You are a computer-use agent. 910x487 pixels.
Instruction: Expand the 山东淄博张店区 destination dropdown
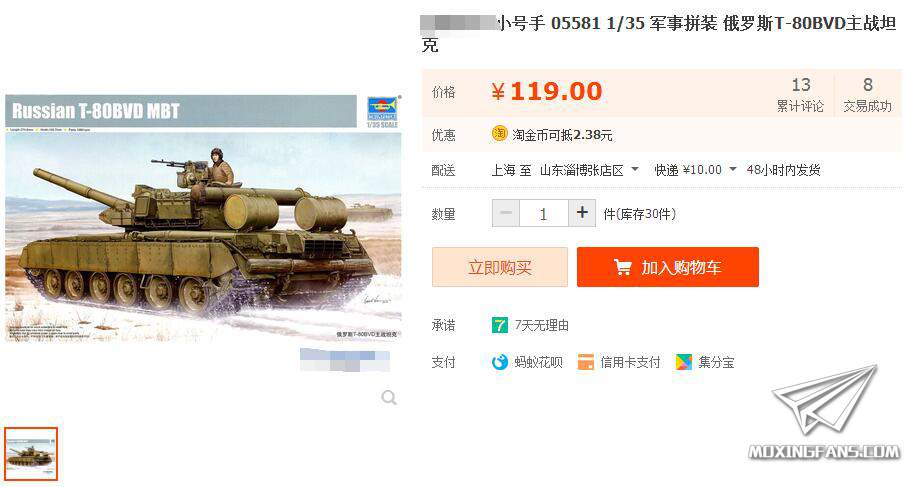click(x=589, y=170)
